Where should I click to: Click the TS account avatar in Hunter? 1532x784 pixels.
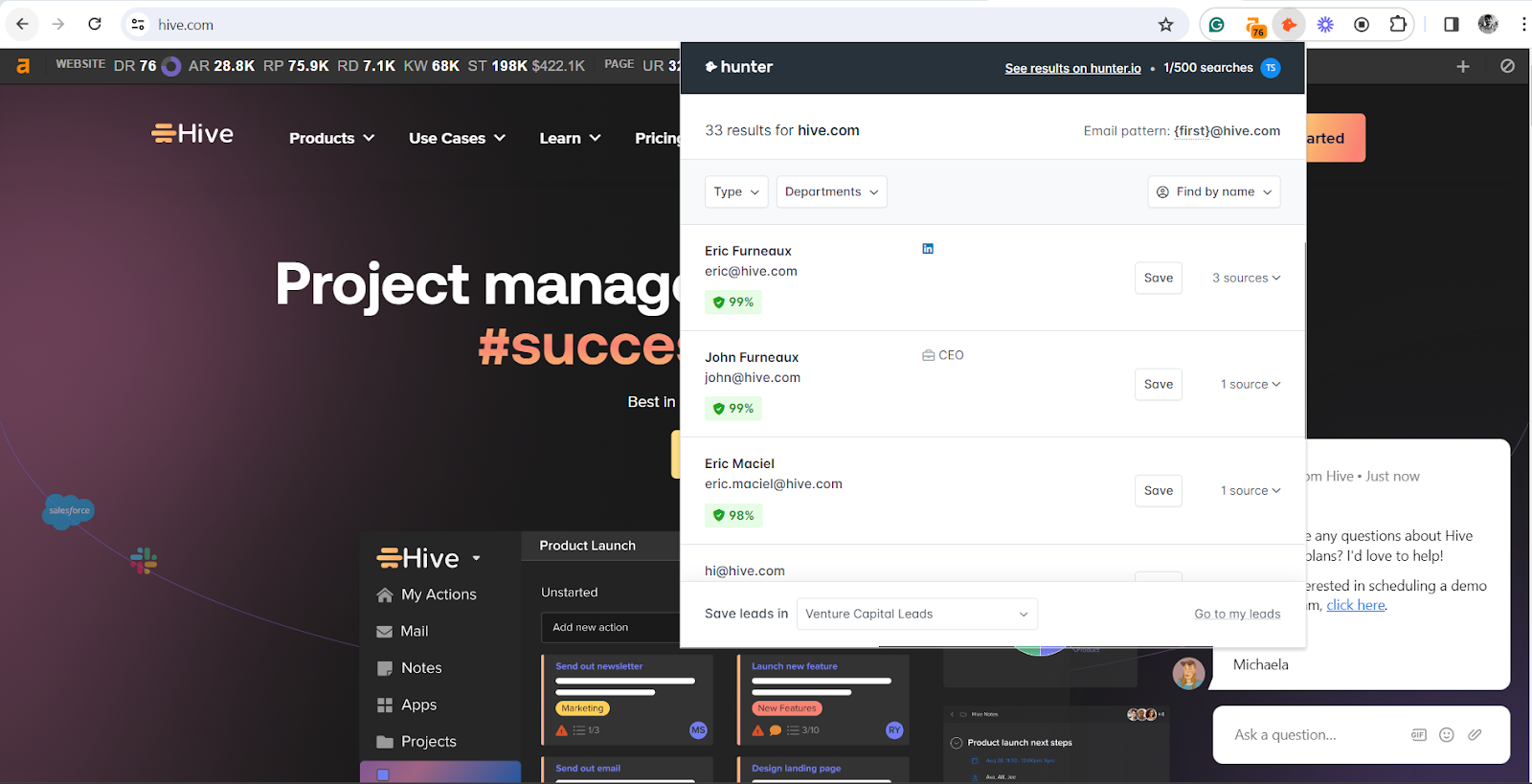[1271, 68]
